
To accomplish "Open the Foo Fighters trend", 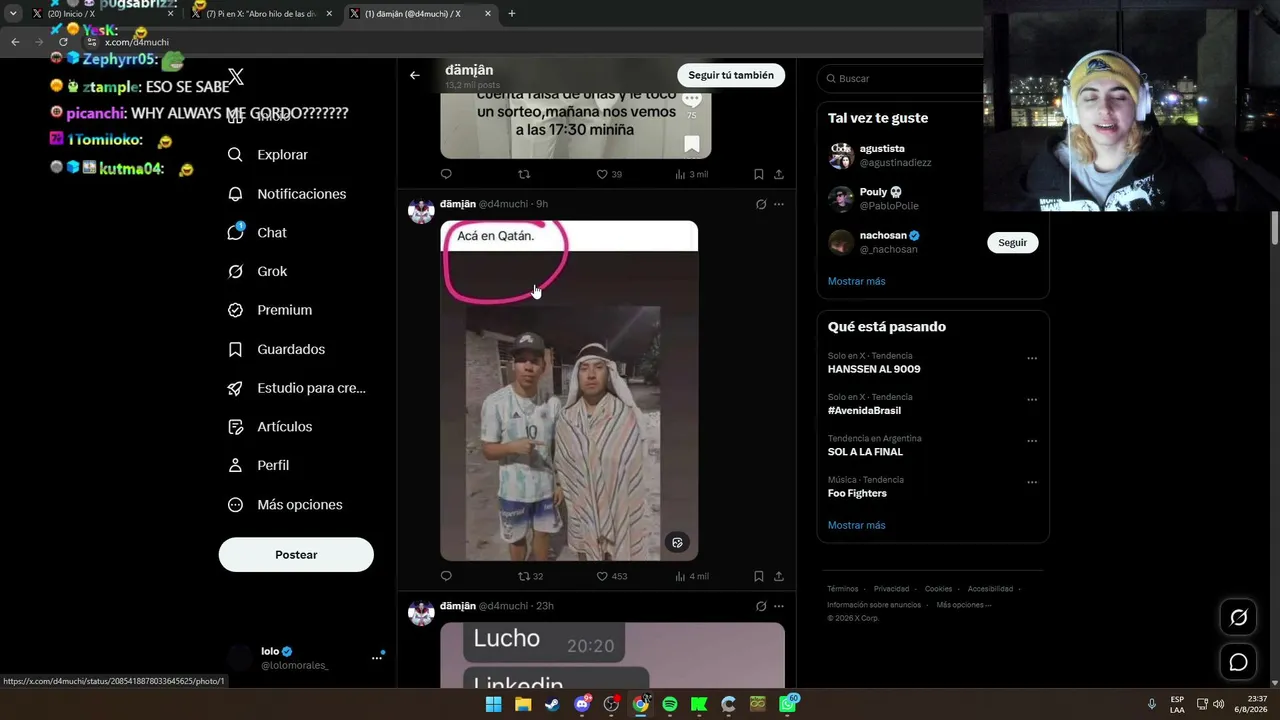I will (x=857, y=493).
